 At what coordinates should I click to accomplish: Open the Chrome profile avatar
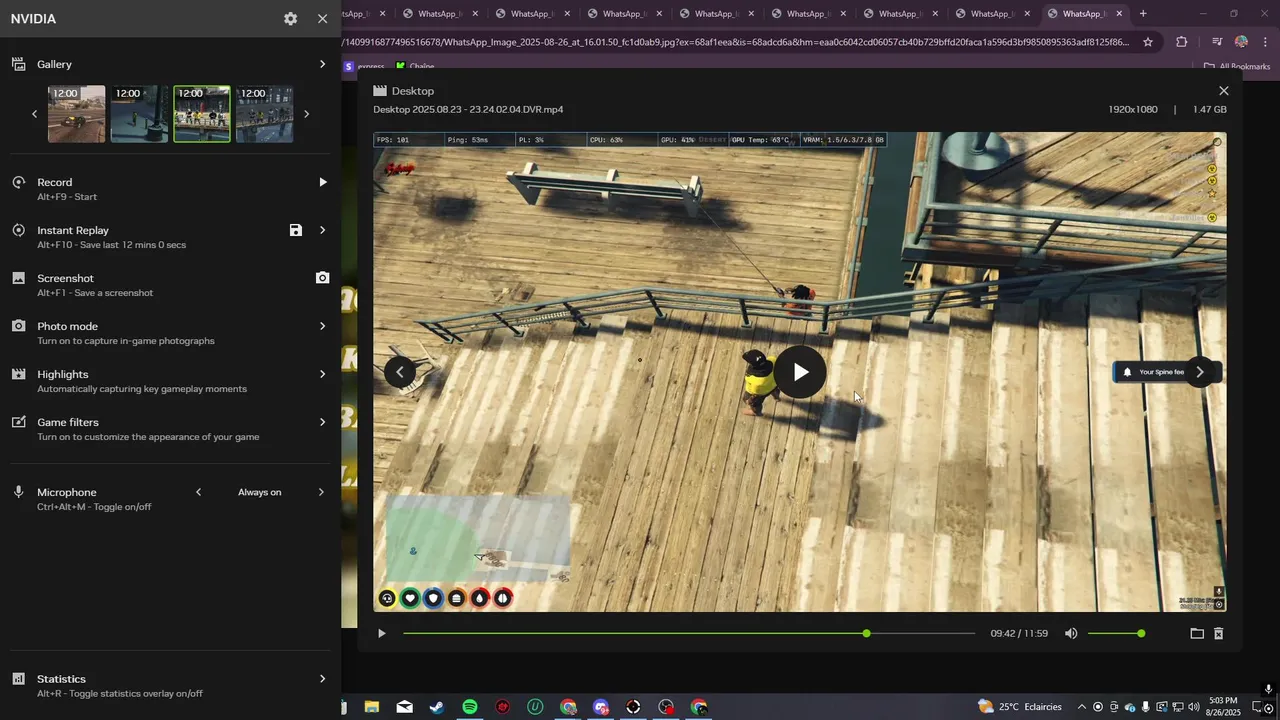(x=1241, y=42)
